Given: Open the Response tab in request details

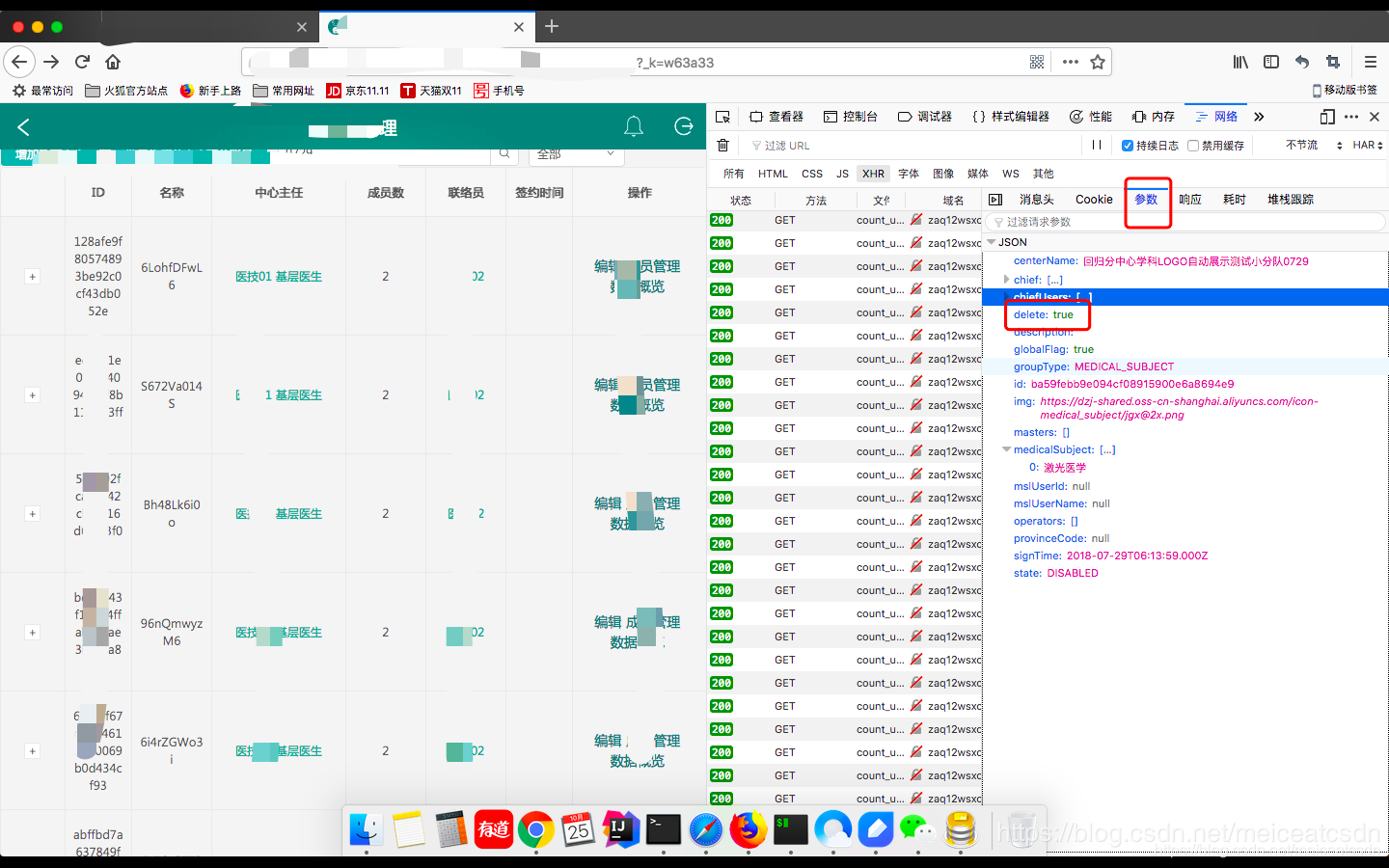Looking at the screenshot, I should pos(1190,200).
